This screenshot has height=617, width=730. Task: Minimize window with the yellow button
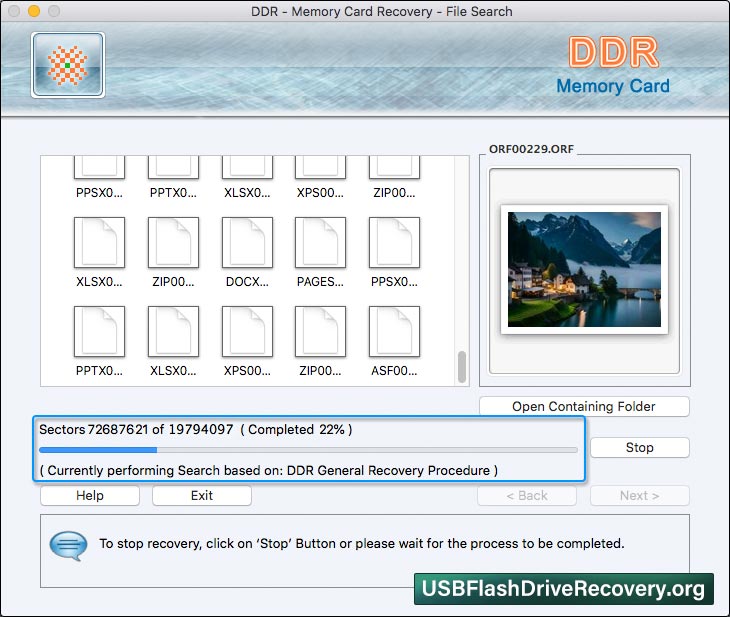tap(34, 11)
